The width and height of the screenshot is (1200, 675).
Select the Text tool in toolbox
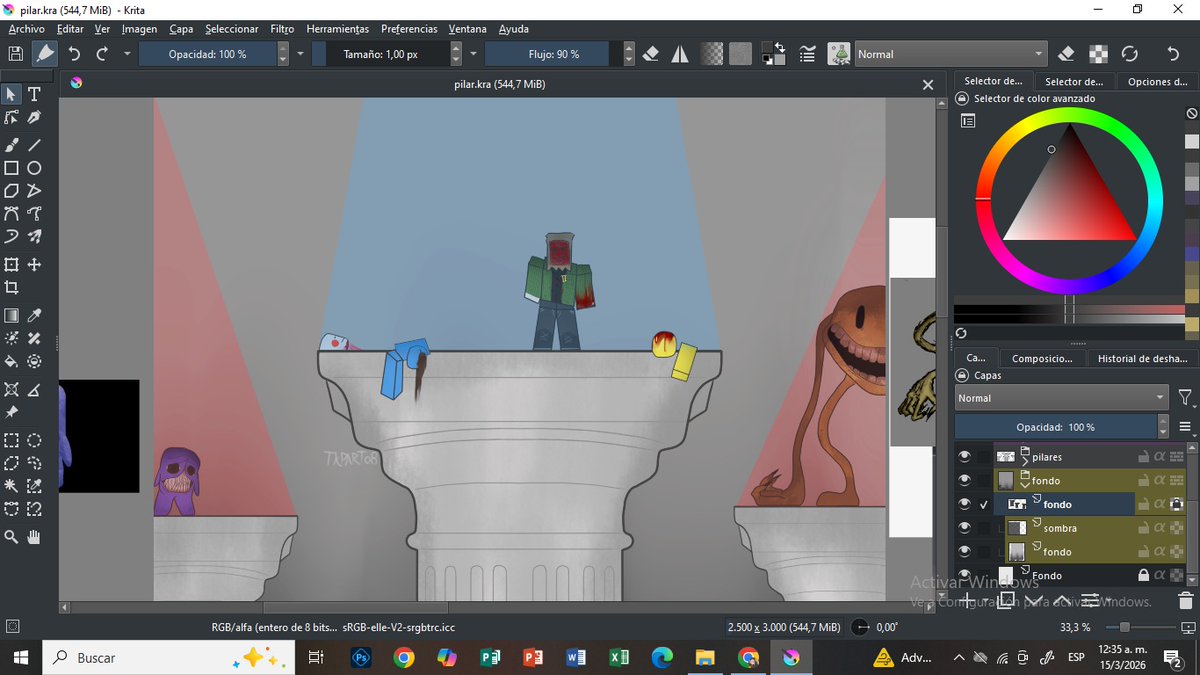click(x=34, y=94)
